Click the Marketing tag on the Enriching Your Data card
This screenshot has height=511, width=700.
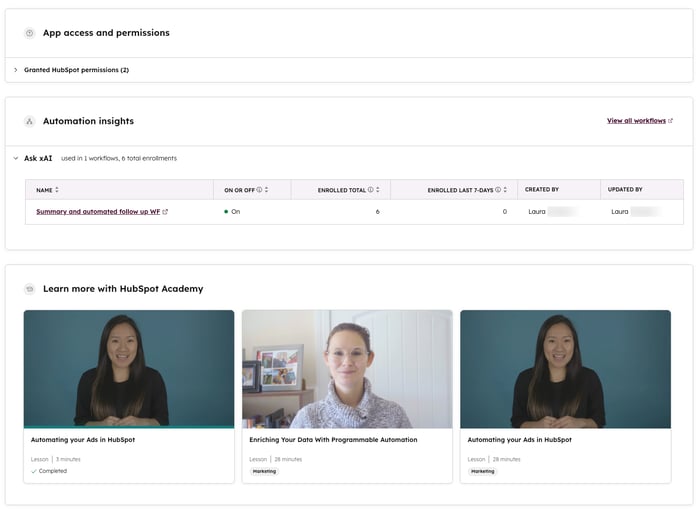tap(264, 472)
